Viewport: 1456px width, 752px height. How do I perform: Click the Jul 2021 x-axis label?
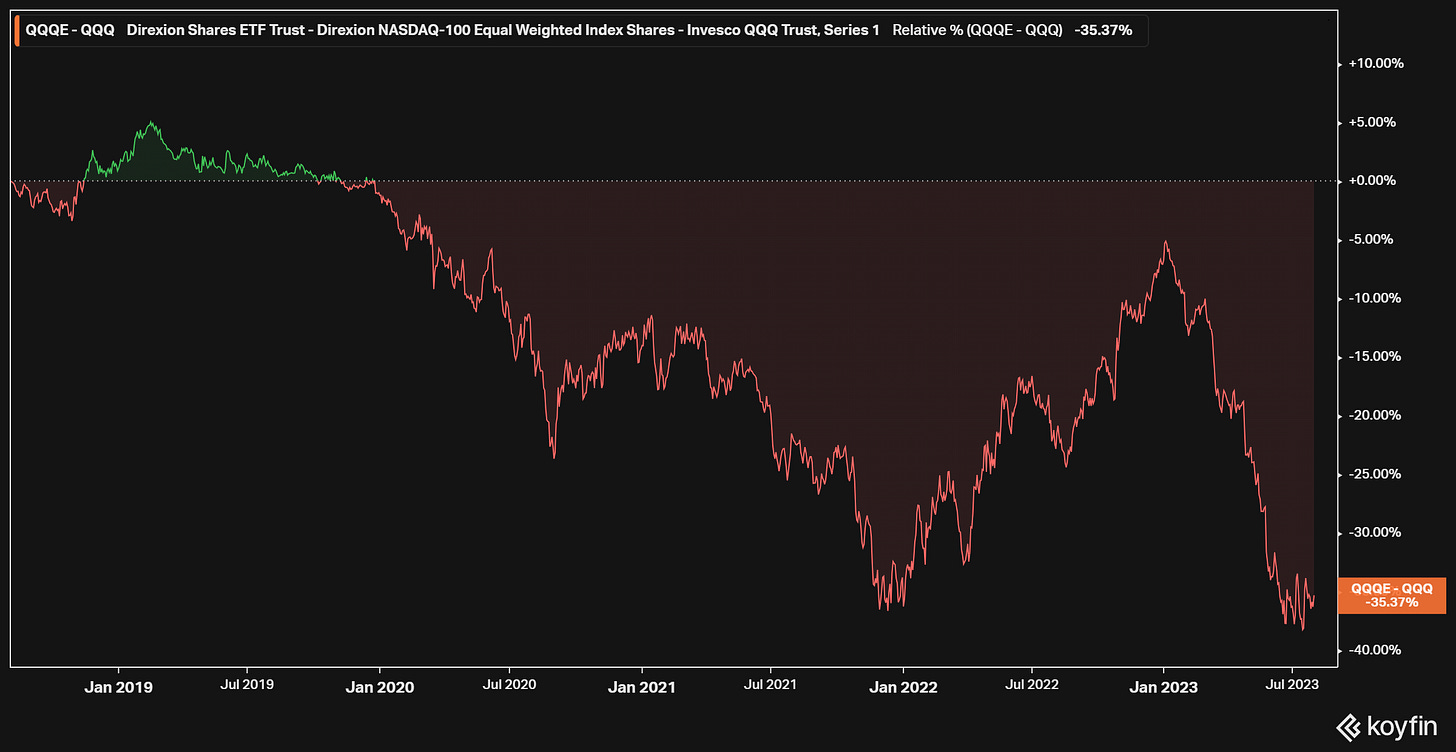(x=771, y=686)
